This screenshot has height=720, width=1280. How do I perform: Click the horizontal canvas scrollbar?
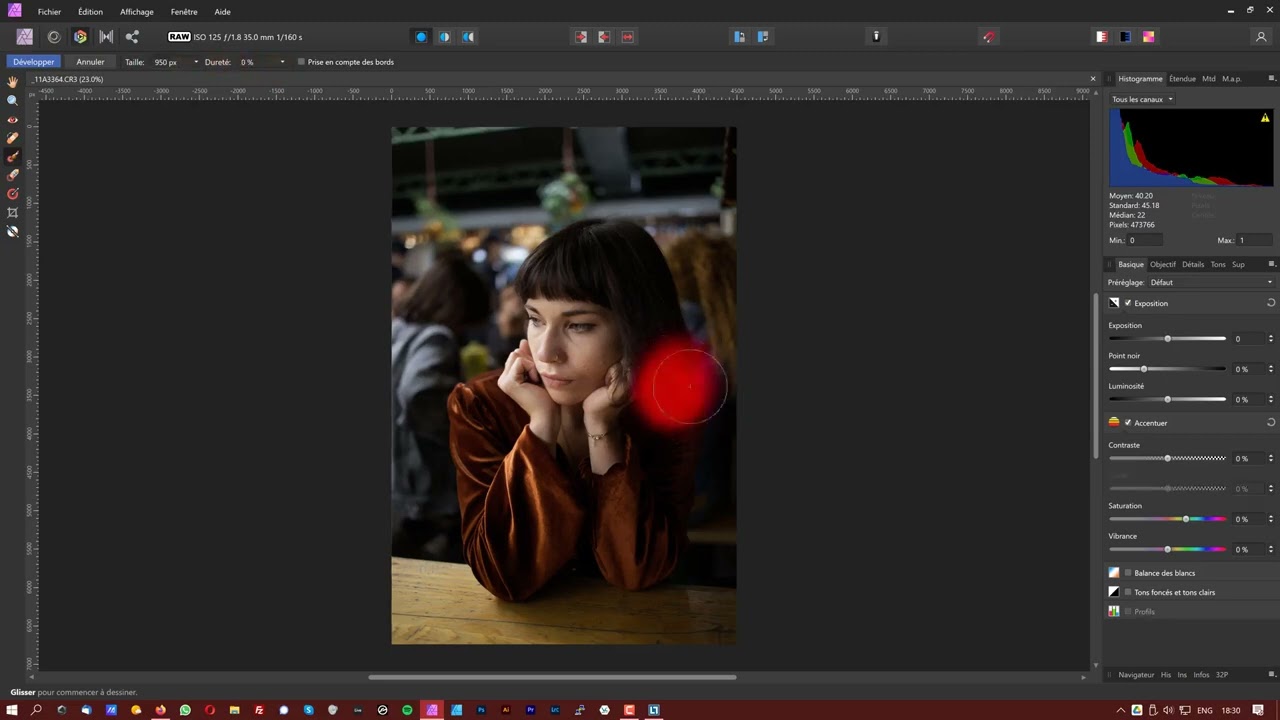(552, 677)
